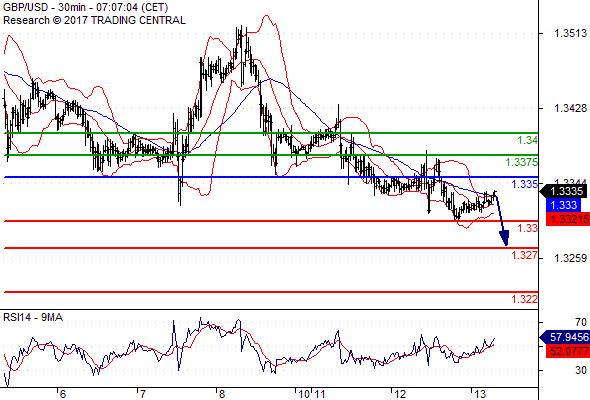Select date marker 13 on time axis

tap(480, 394)
